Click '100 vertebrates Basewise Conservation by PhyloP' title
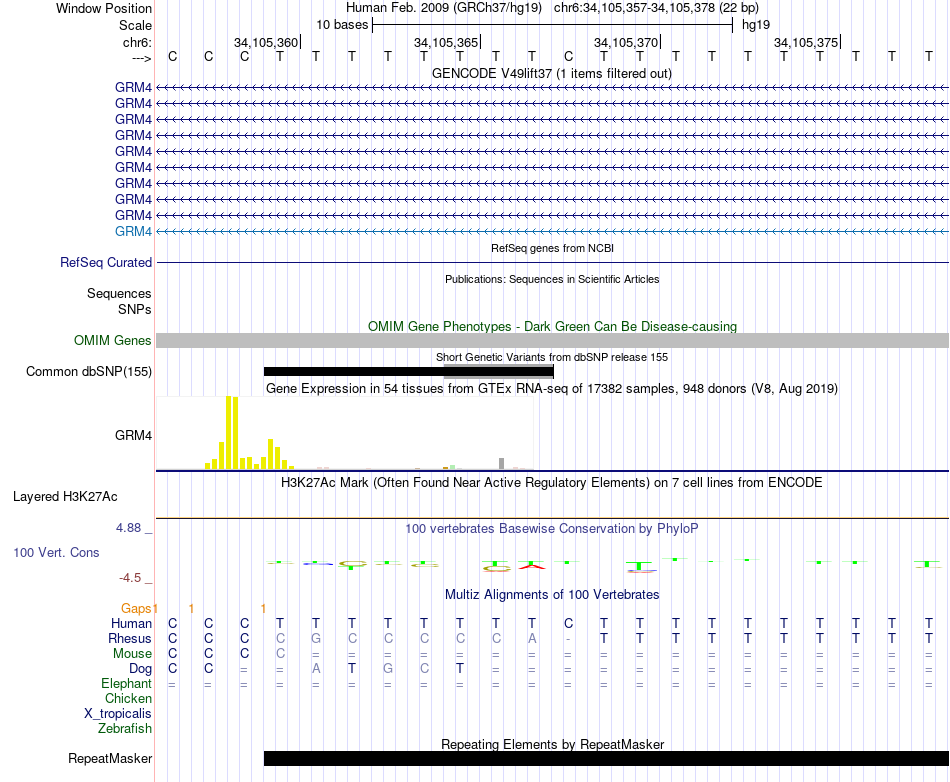 click(x=552, y=529)
